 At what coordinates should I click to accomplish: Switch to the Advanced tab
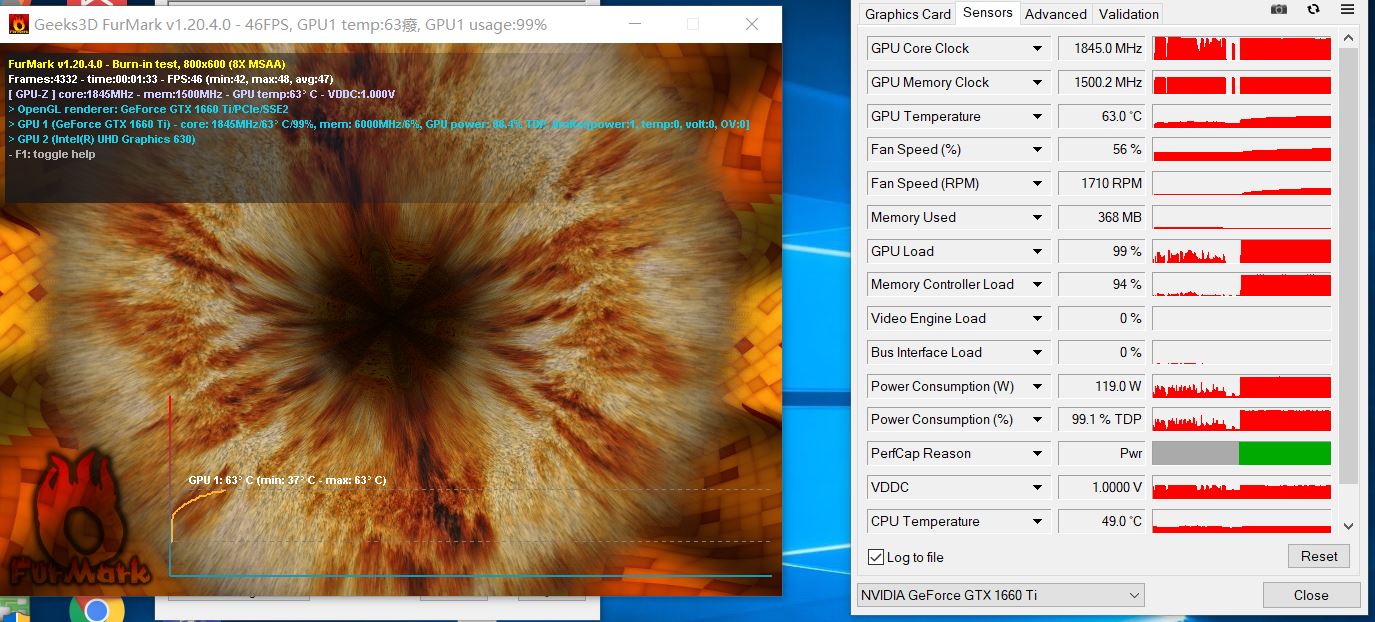point(1055,14)
